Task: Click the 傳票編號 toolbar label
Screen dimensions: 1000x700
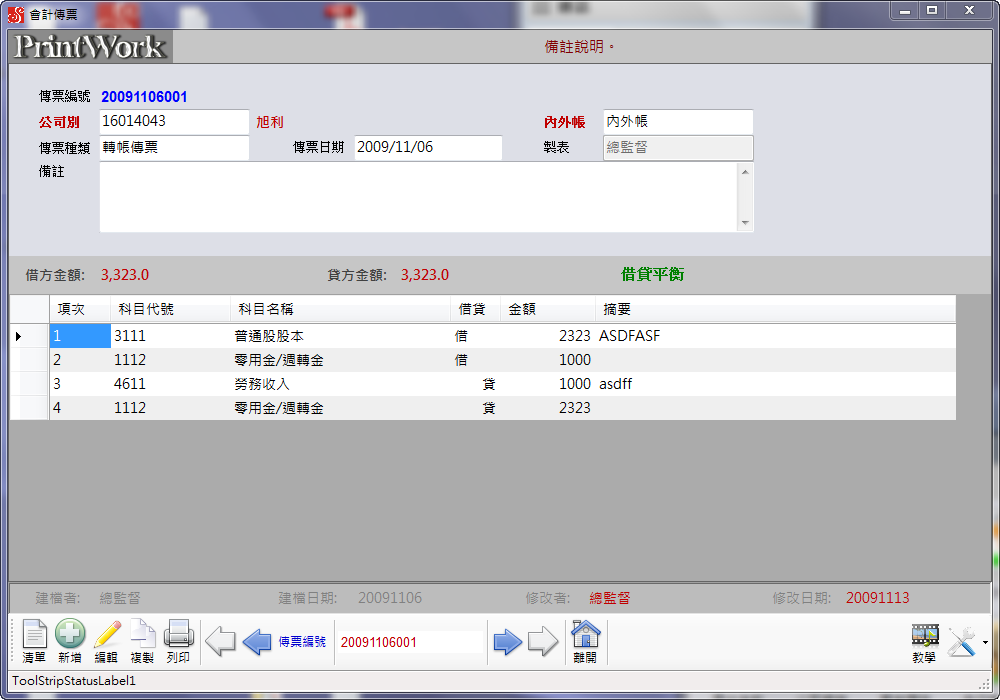Action: coord(302,642)
